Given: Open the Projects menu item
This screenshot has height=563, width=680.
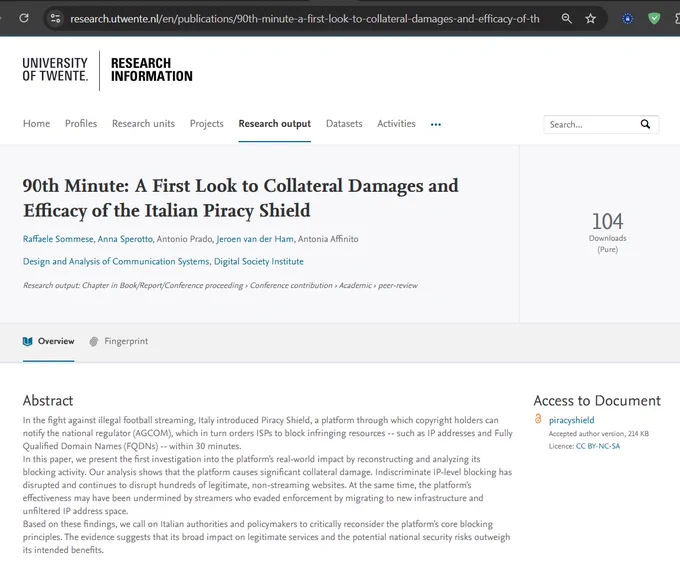Looking at the screenshot, I should [x=207, y=124].
